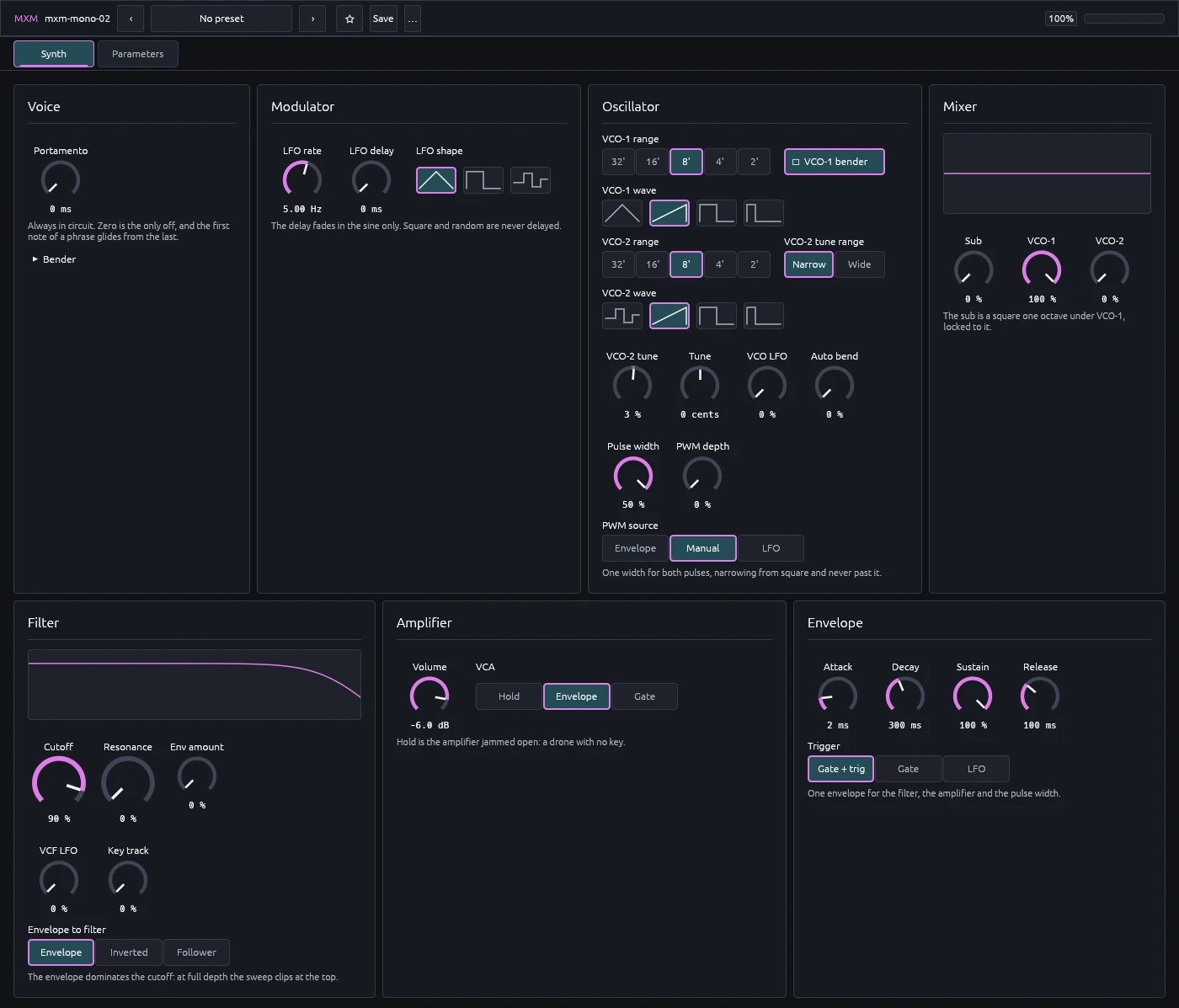Click the VCO-1 mixer level knob
1179x1008 pixels.
coord(1042,269)
